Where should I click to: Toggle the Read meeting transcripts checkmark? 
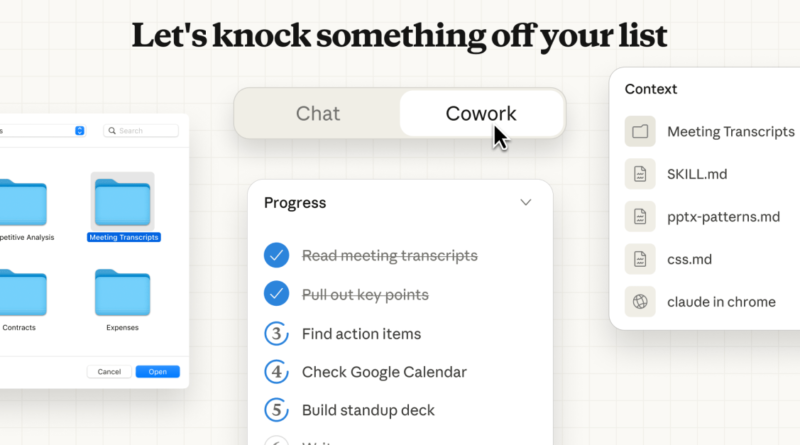click(277, 256)
